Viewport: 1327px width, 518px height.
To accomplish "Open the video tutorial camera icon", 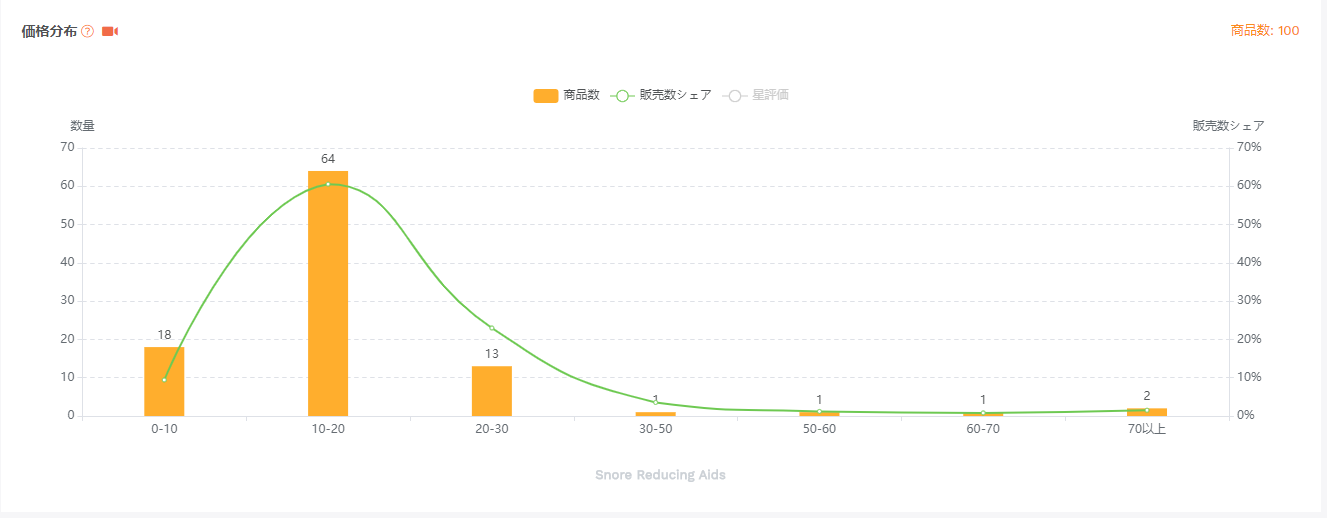I will click(x=110, y=31).
